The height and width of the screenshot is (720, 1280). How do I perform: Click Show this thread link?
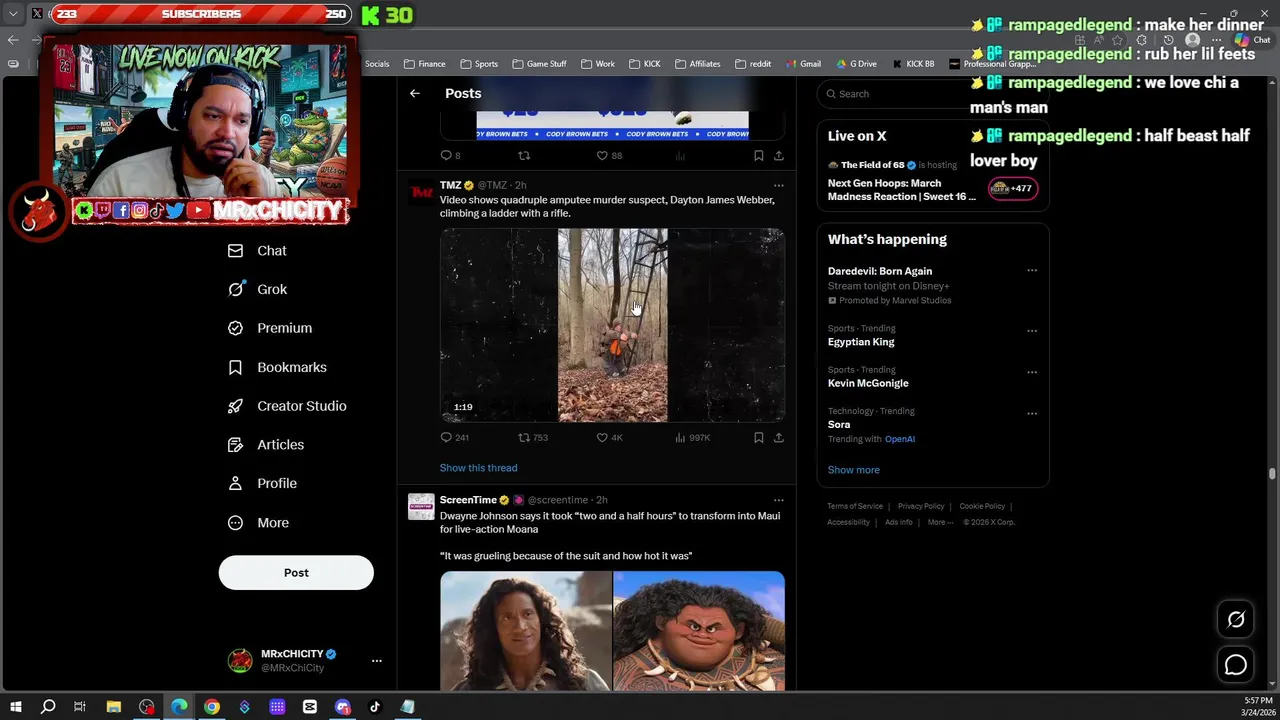(478, 468)
